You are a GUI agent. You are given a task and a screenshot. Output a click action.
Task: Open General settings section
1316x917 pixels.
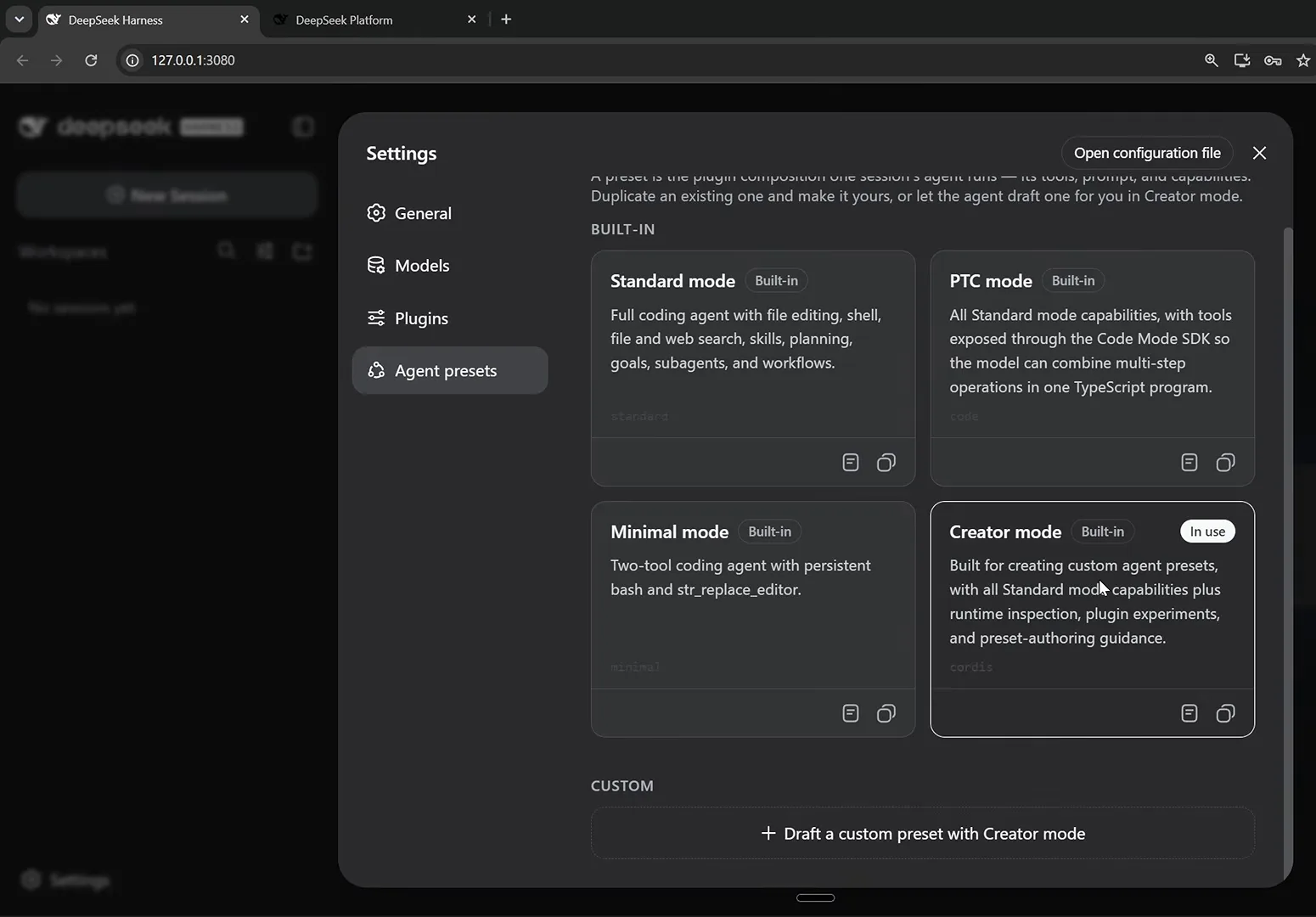(450, 213)
